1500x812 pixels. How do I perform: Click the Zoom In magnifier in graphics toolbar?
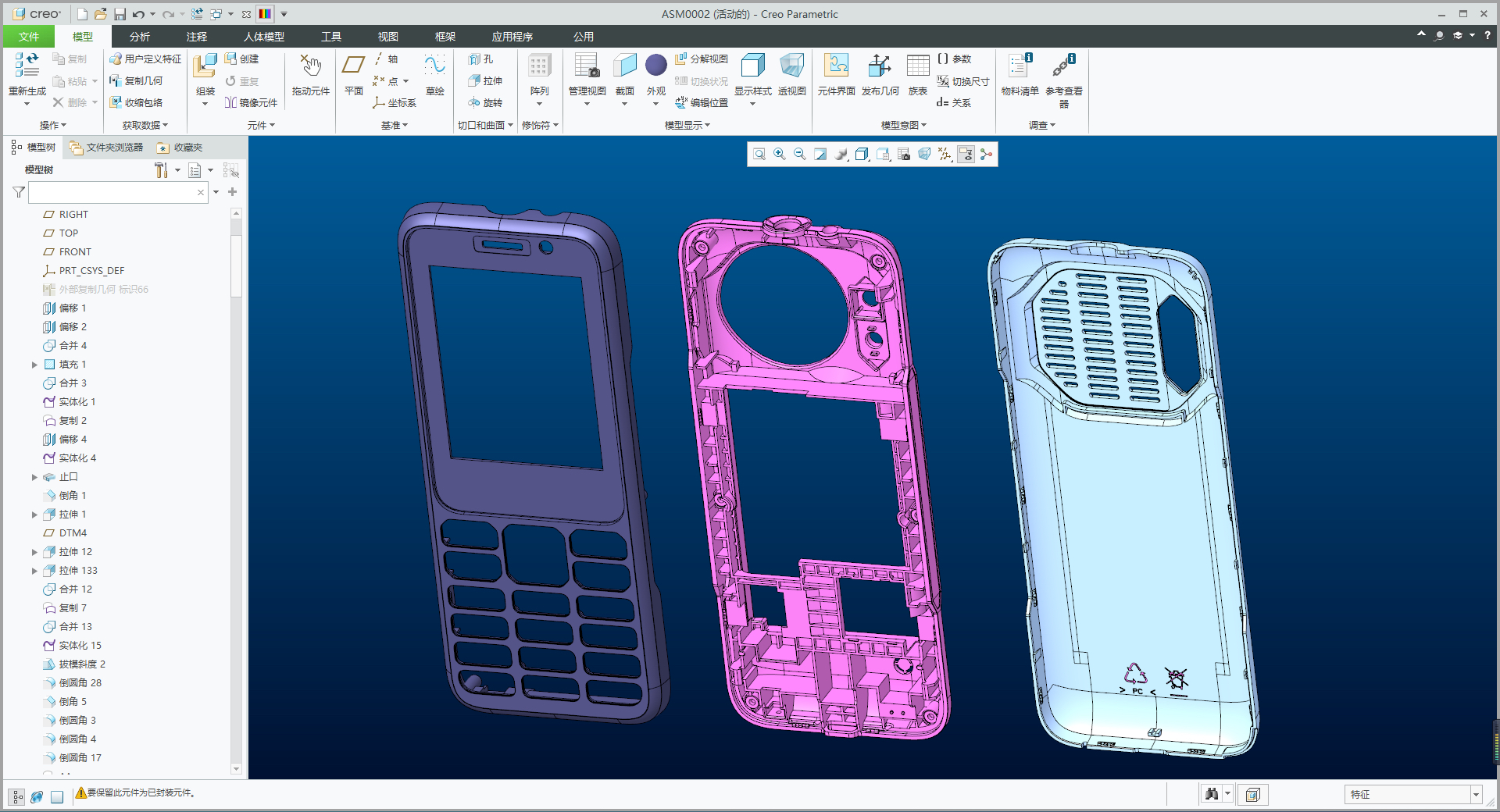click(780, 155)
